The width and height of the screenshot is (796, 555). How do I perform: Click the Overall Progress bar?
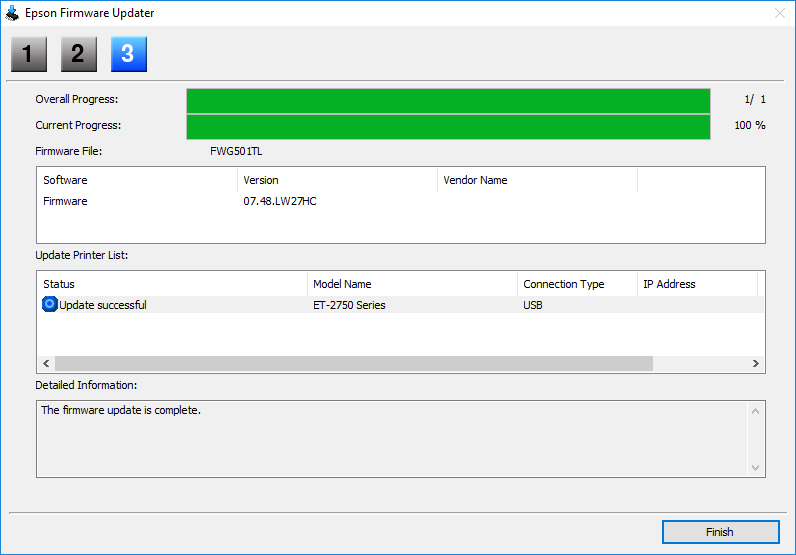coord(448,100)
